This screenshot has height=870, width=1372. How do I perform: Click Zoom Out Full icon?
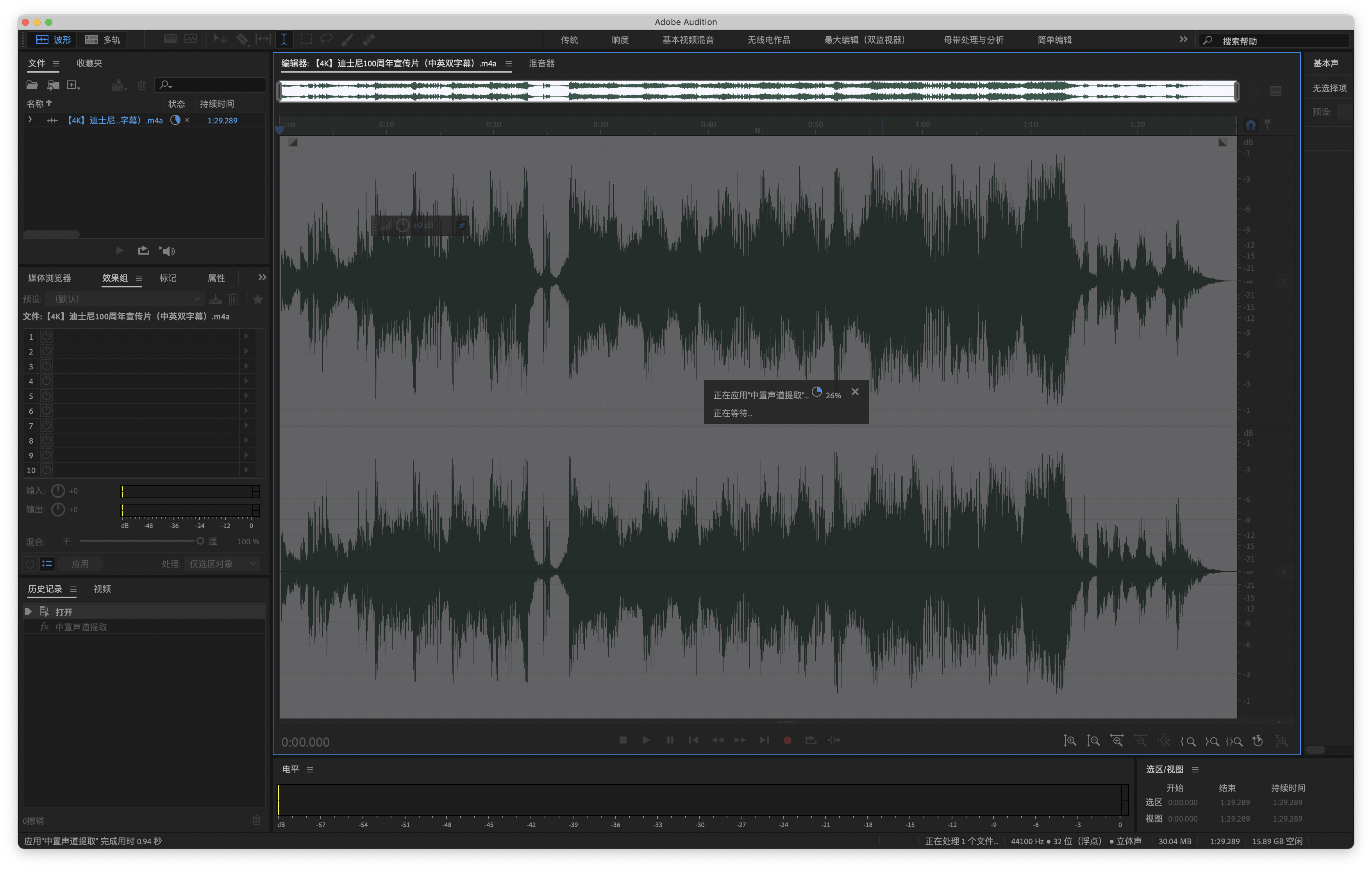point(1164,741)
